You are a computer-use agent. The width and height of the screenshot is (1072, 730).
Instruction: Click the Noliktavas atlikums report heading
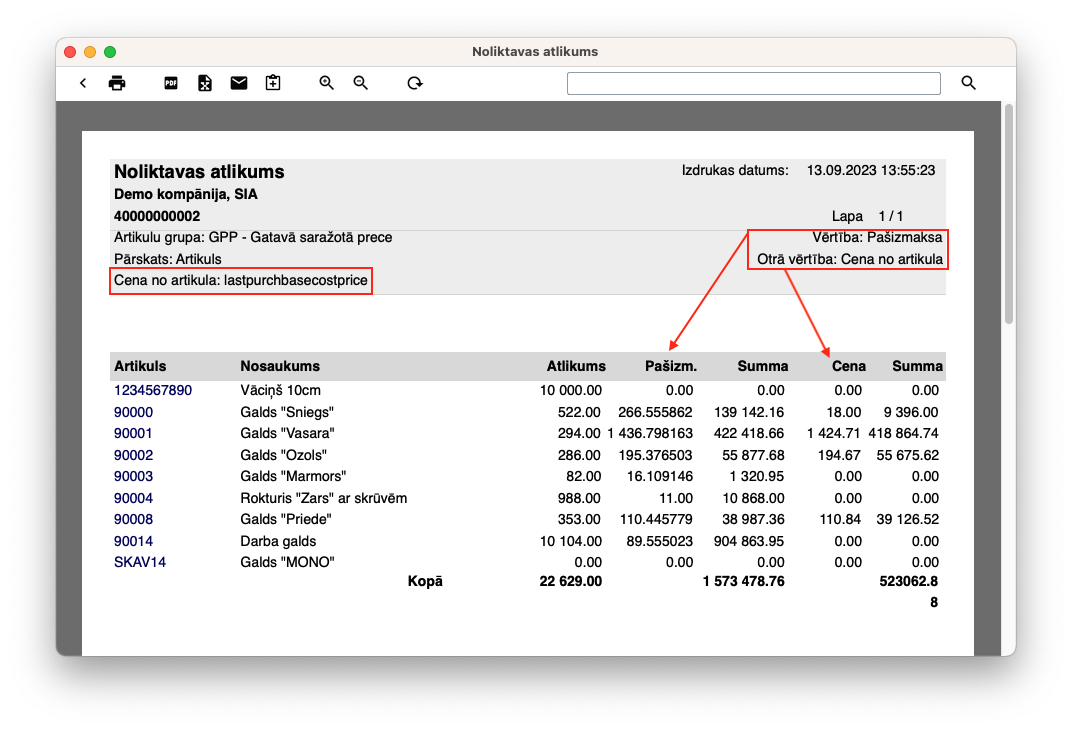199,172
